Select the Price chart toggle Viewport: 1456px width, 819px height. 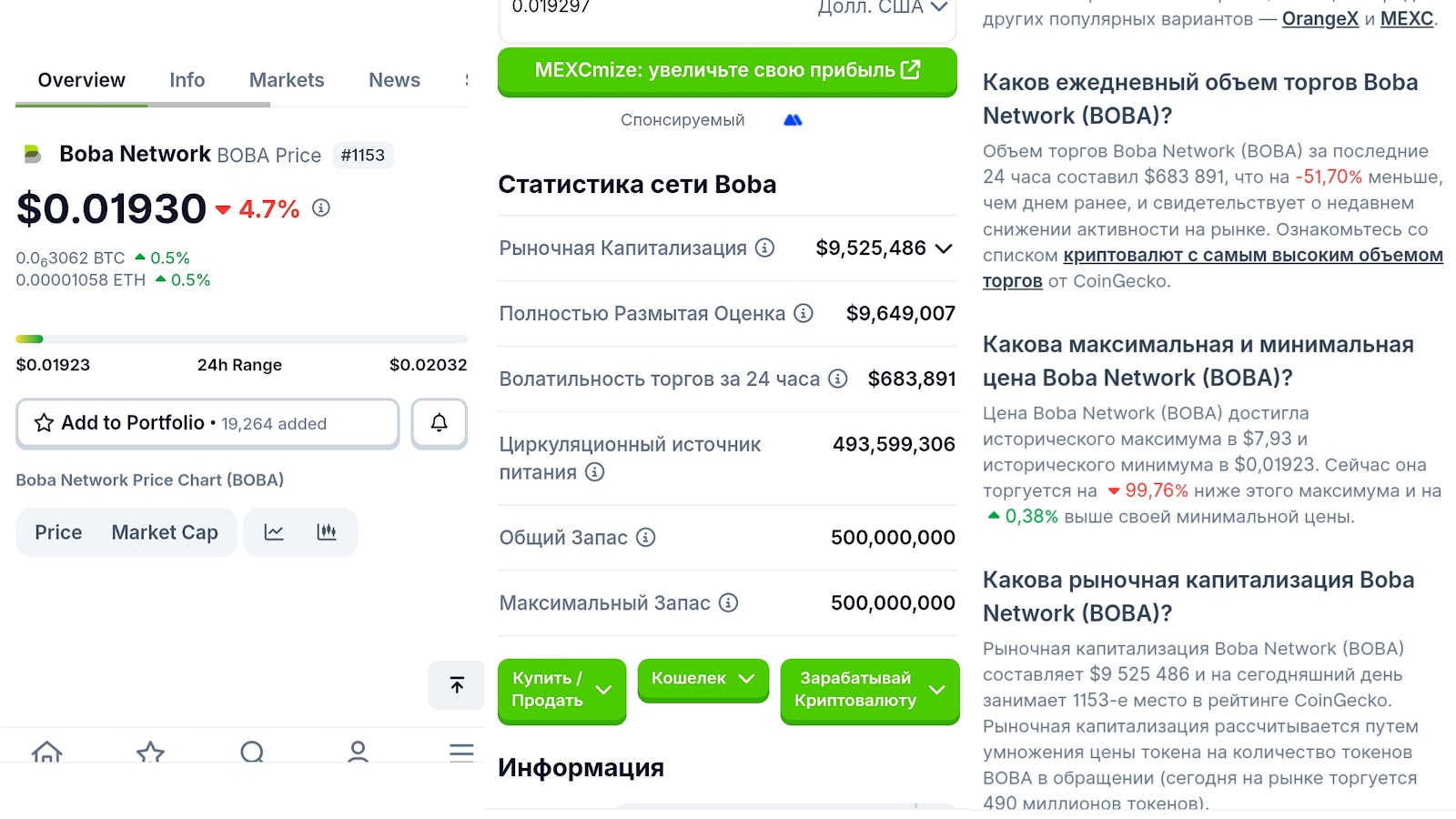[x=58, y=532]
